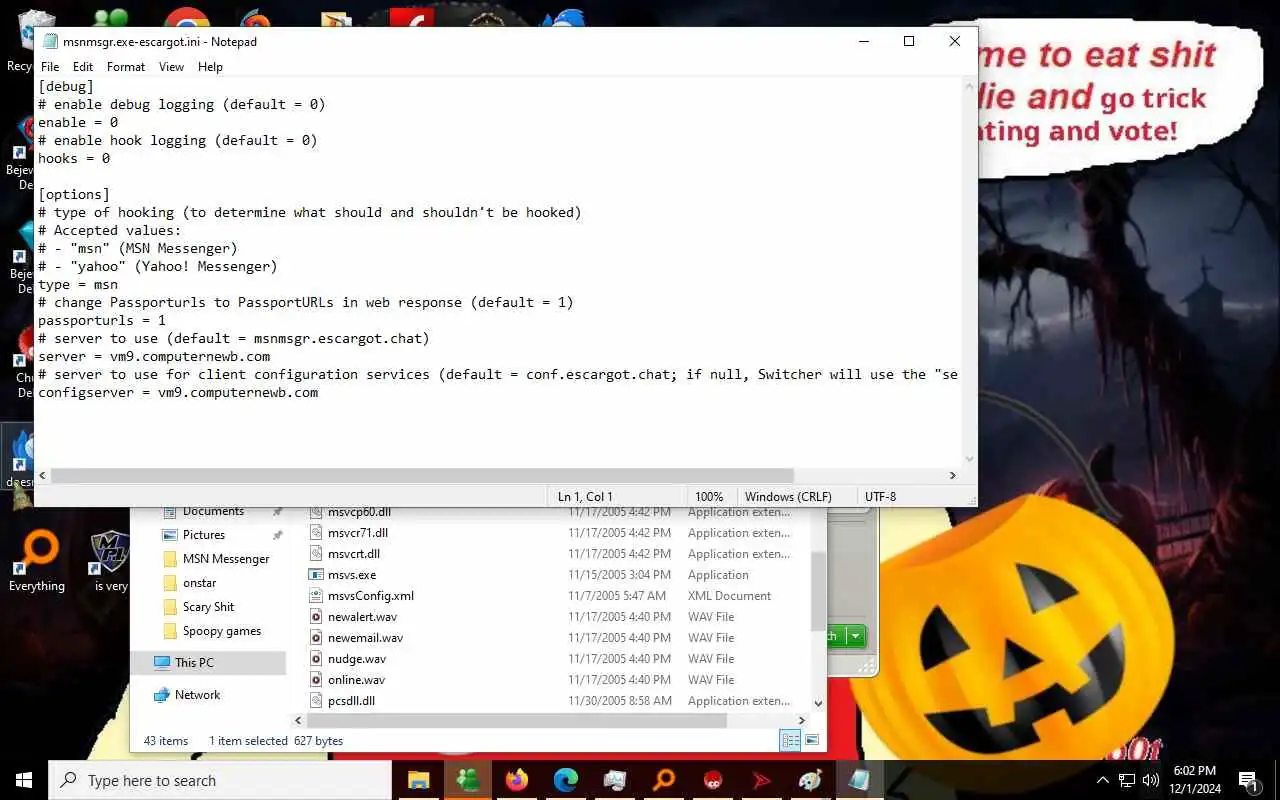This screenshot has width=1280, height=800.
Task: Select This PC in Explorer sidebar
Action: pos(194,663)
